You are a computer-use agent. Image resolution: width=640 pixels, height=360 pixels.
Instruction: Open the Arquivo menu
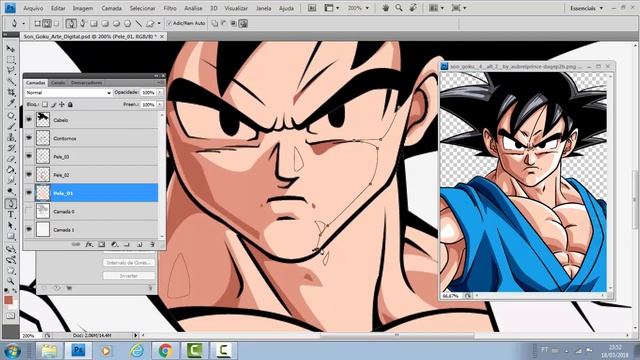[x=33, y=8]
